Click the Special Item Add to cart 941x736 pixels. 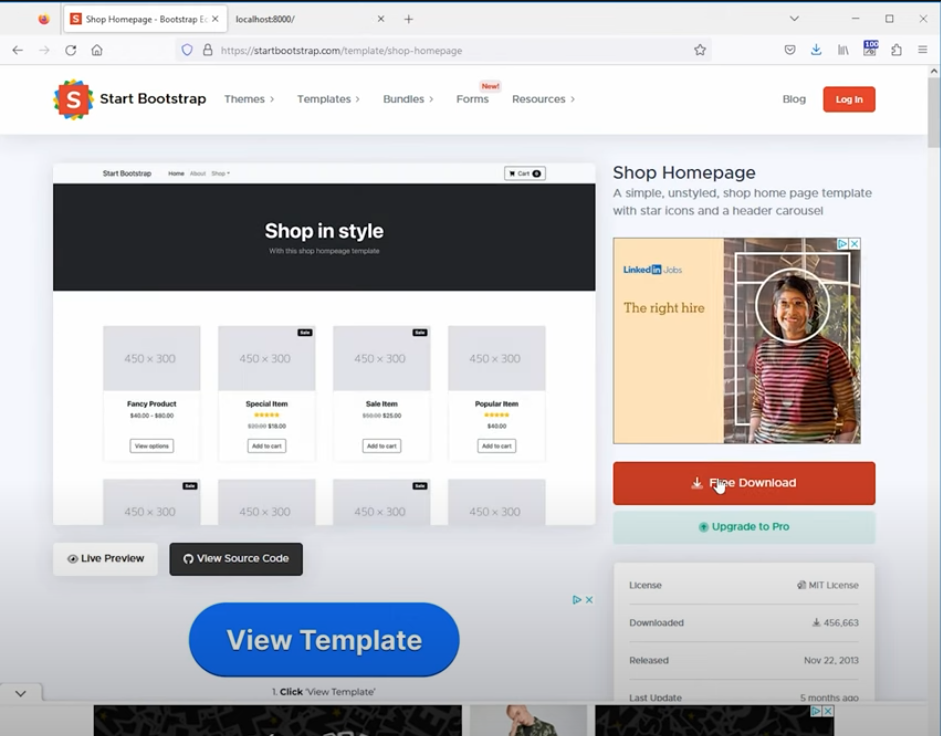coord(266,446)
